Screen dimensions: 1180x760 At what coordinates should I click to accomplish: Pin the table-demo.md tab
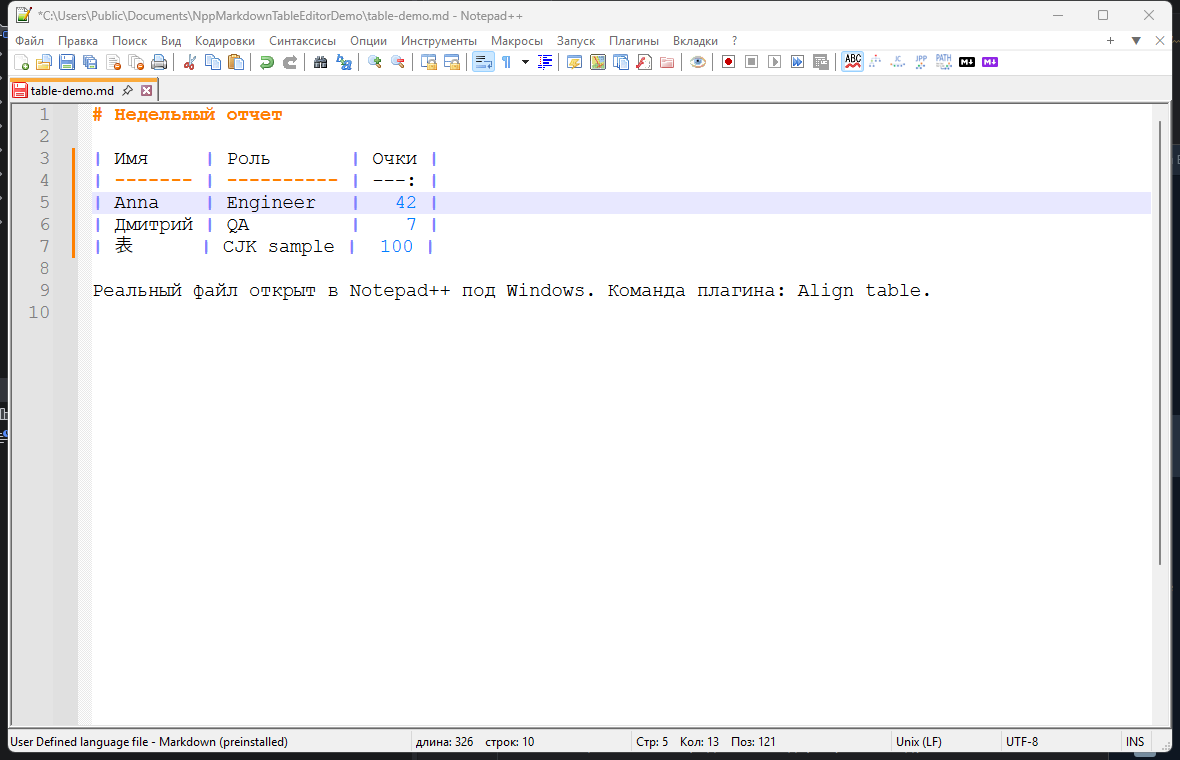pos(127,90)
